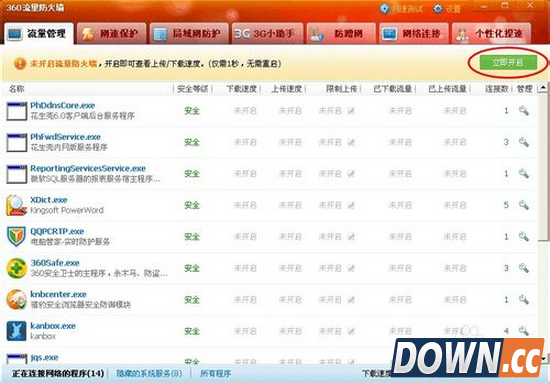Screen dimensions: 550x383
Task: Click the vertical scrollbar thumb
Action: 543,166
